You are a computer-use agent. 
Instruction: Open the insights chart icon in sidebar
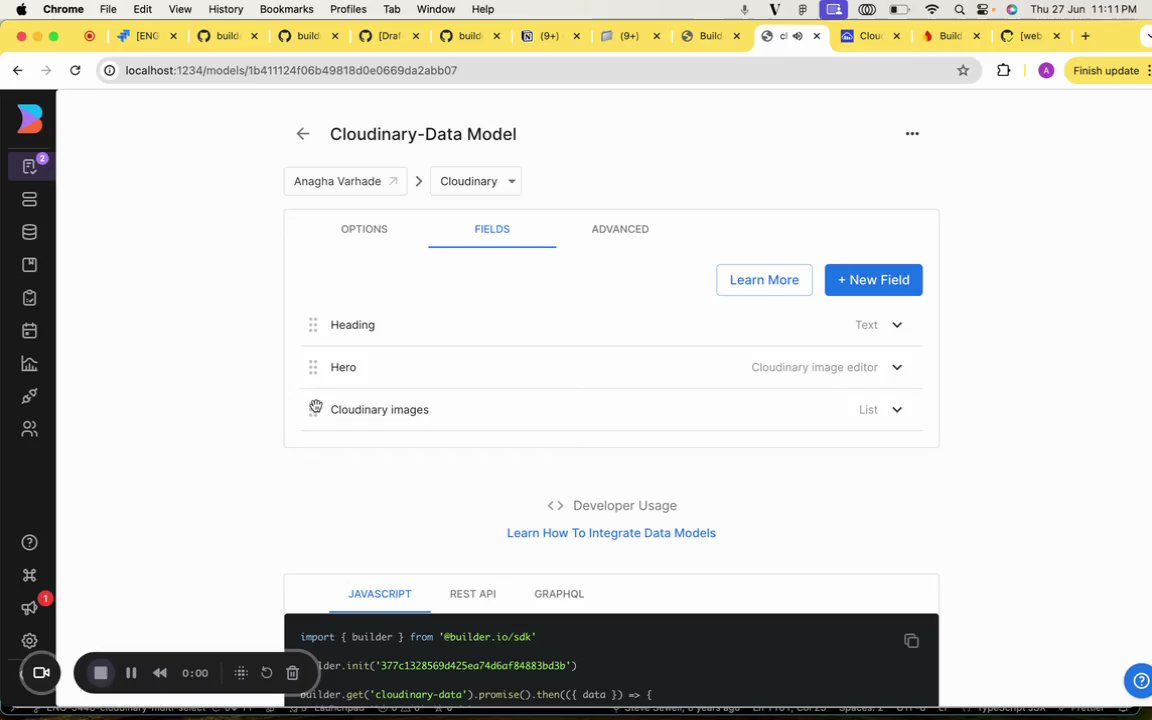(29, 364)
